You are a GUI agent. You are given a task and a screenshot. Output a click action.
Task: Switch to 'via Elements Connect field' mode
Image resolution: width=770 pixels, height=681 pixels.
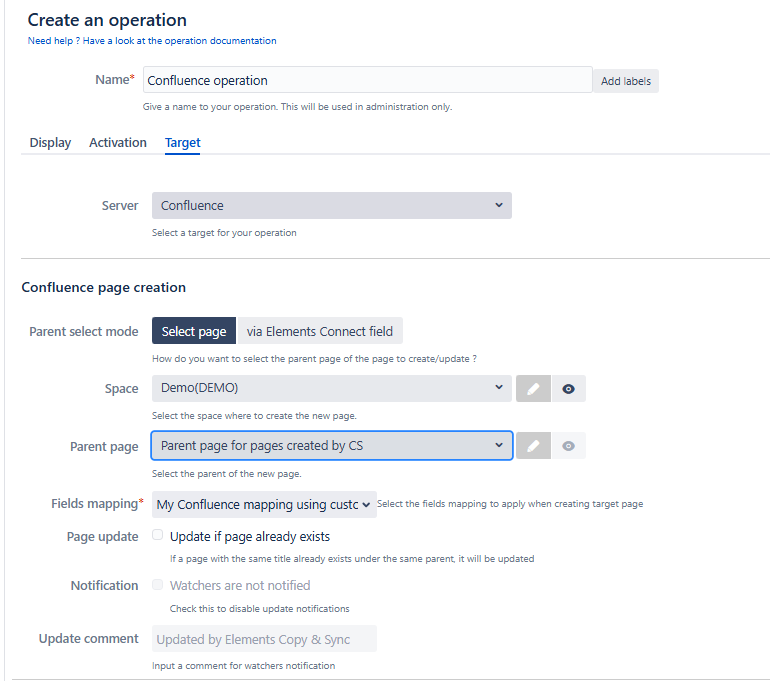[x=320, y=331]
